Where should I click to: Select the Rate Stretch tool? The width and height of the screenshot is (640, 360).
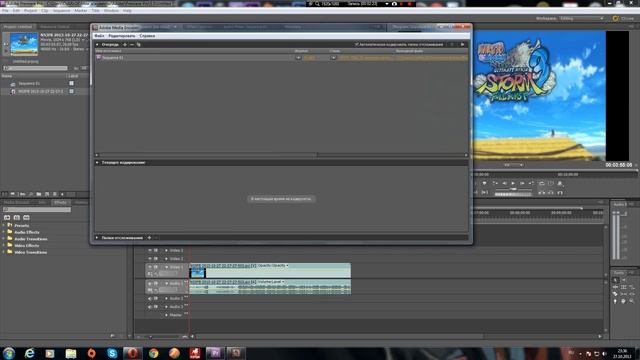631,287
